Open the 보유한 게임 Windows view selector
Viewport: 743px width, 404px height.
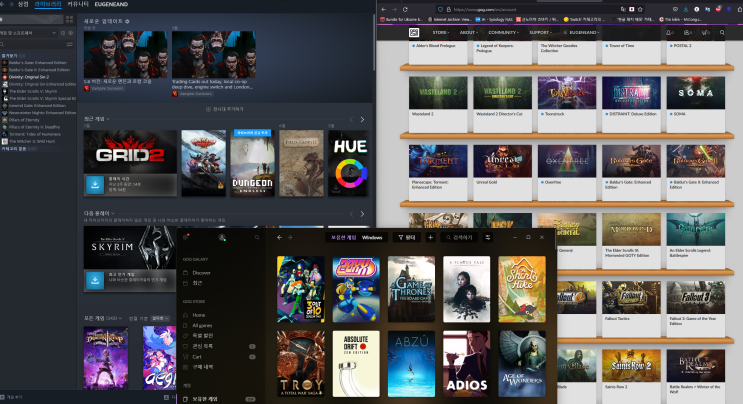point(356,237)
